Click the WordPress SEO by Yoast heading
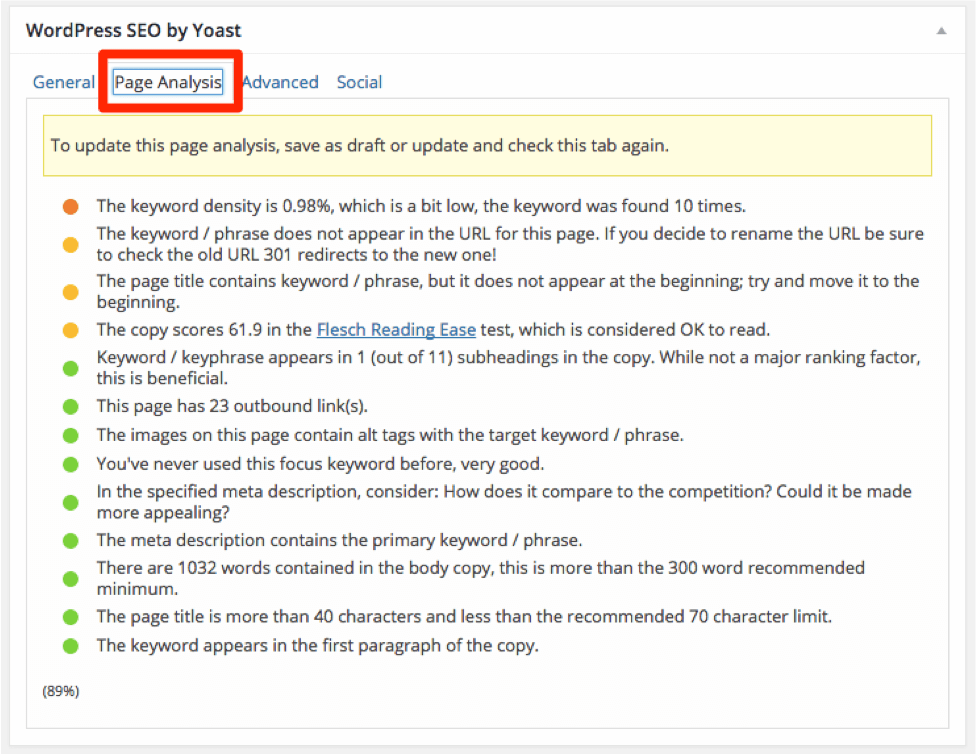Viewport: 976px width, 755px height. (x=133, y=30)
